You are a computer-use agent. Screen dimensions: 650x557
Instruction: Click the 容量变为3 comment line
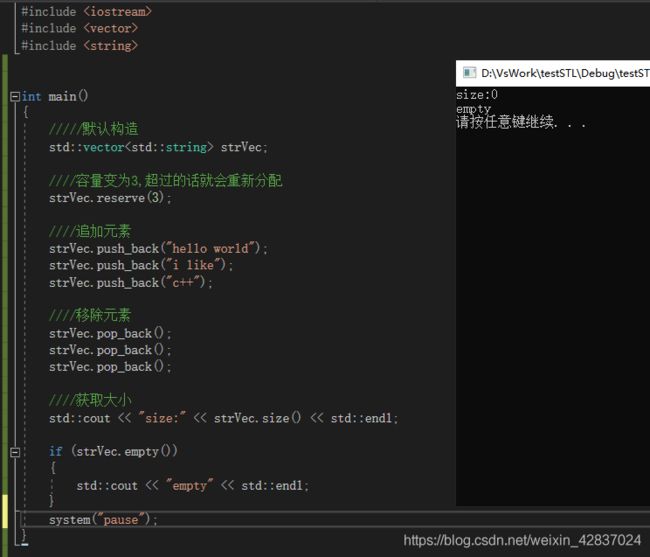[166, 180]
